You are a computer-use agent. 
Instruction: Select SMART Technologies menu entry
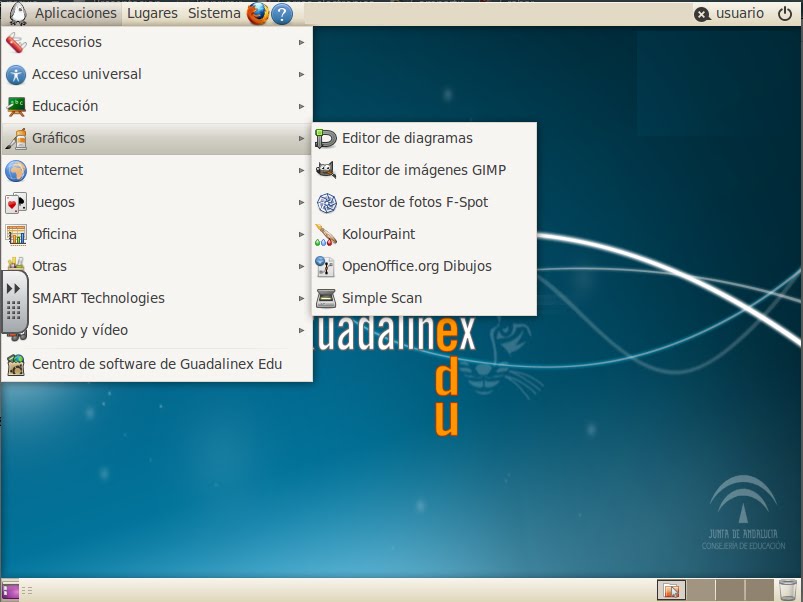157,298
